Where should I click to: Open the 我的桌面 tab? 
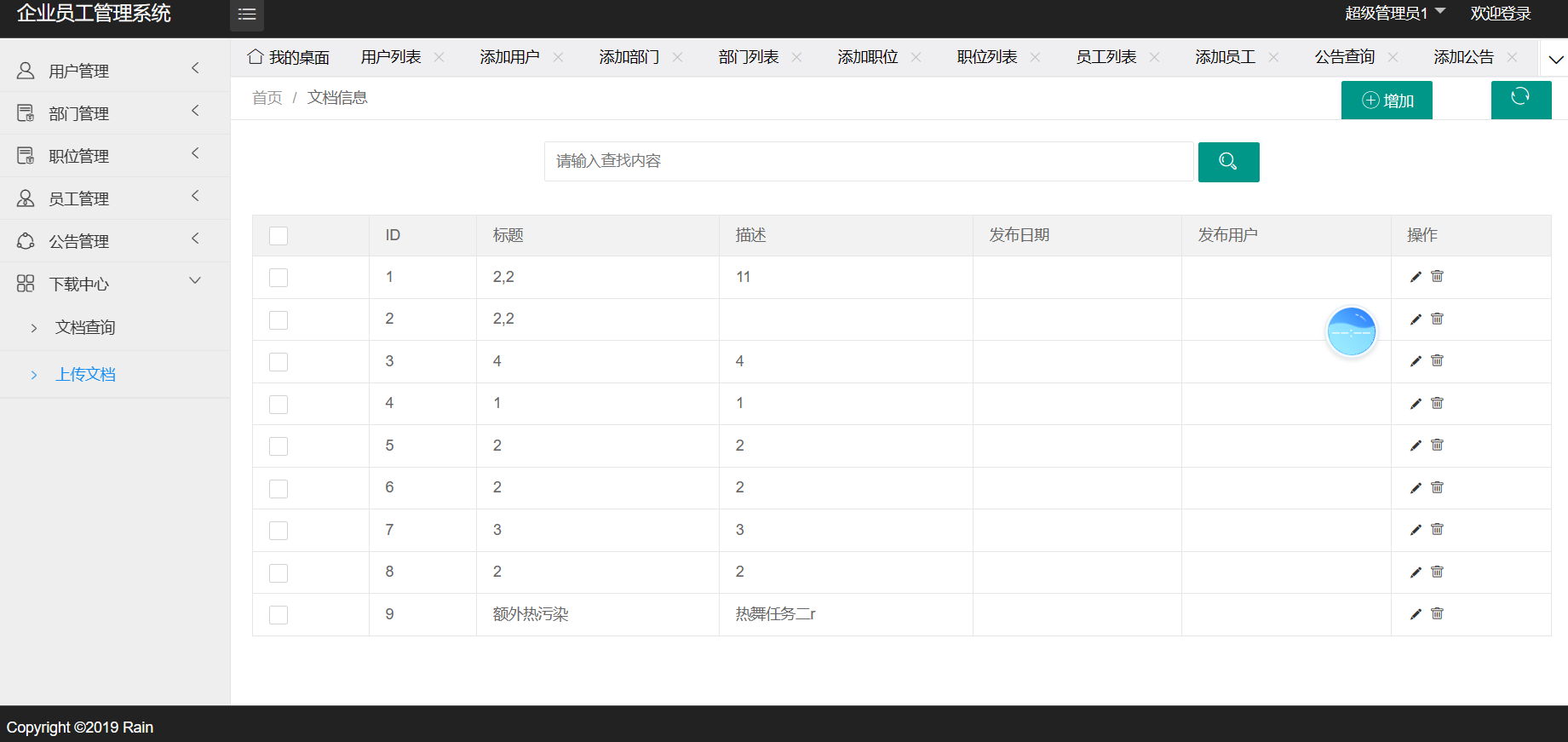[x=289, y=57]
